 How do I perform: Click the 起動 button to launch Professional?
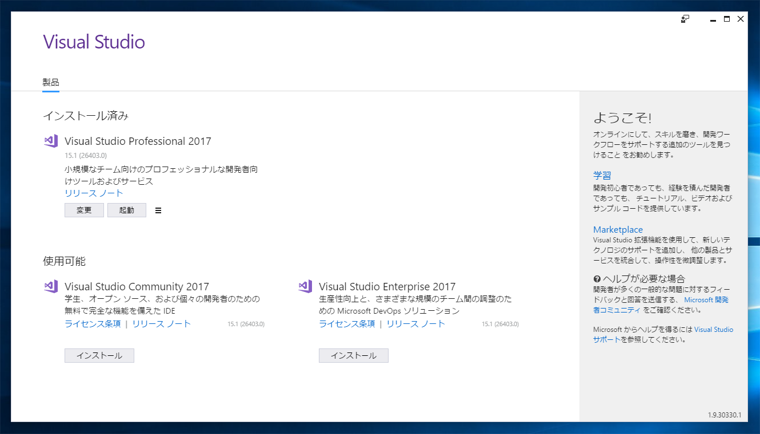click(x=127, y=210)
